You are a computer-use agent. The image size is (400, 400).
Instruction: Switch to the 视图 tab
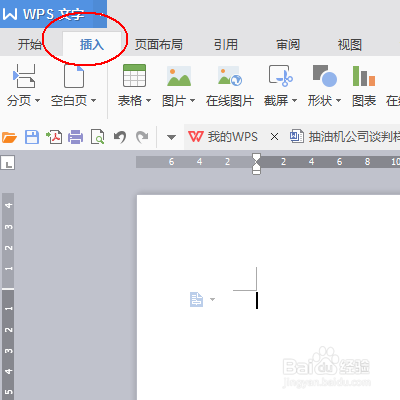coord(350,44)
